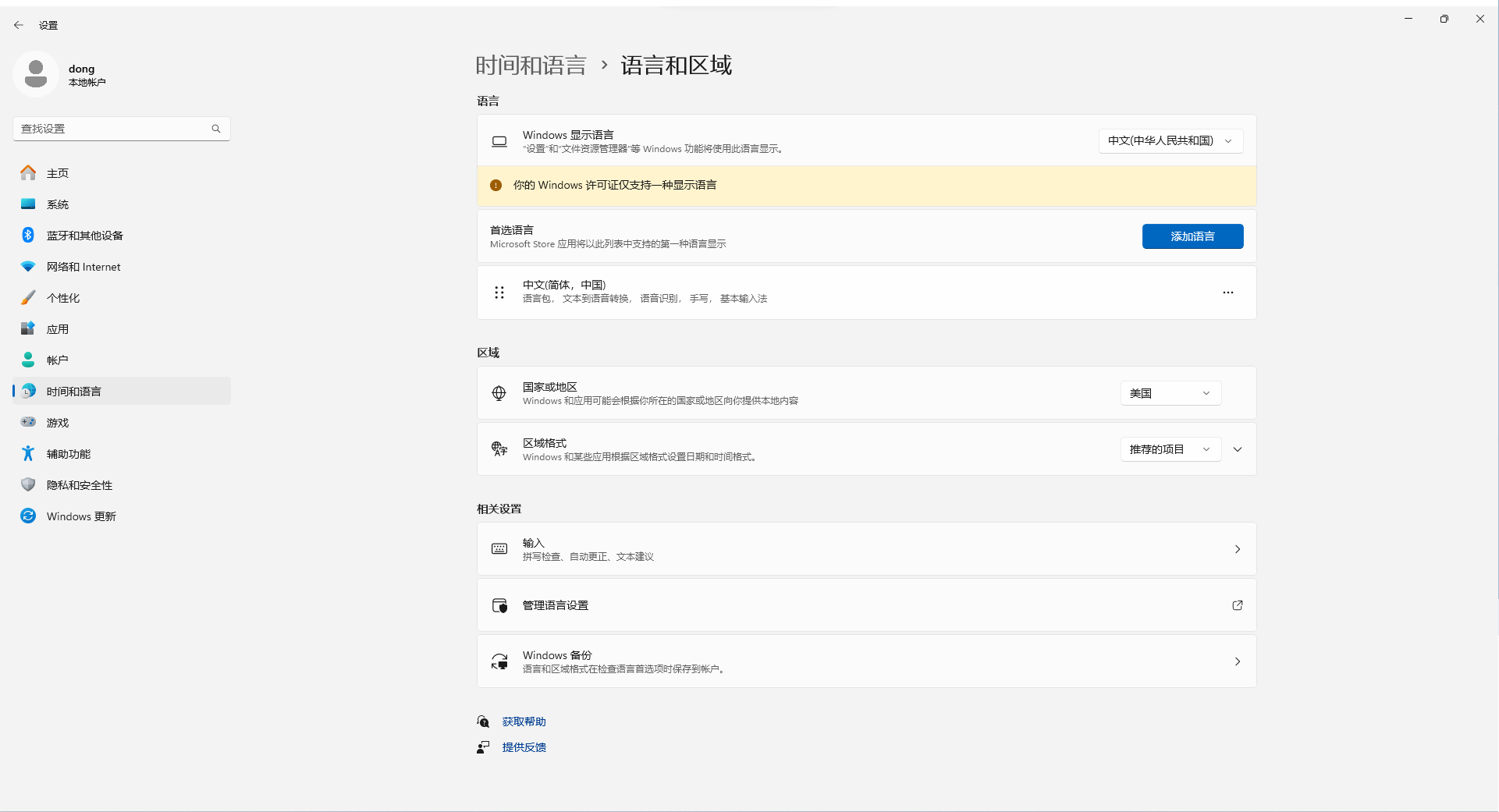Click the license warning icon
This screenshot has width=1499, height=812.
(x=496, y=186)
